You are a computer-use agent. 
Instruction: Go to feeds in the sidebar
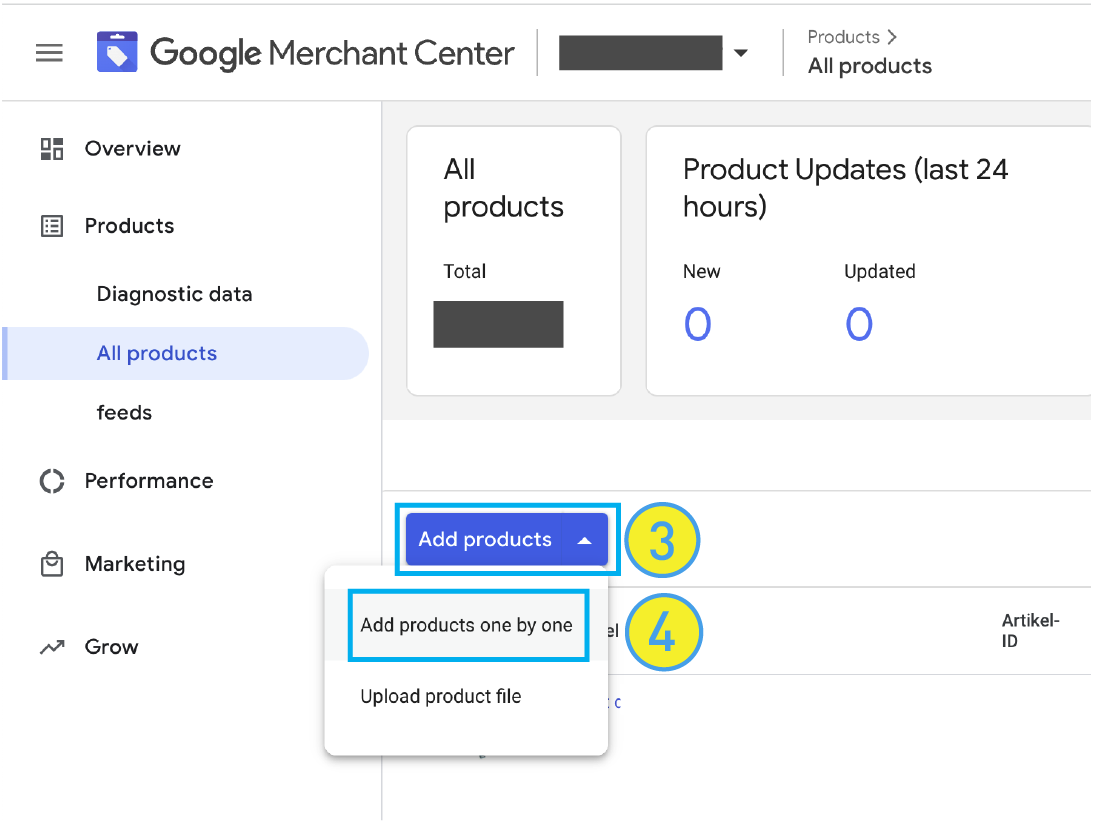(124, 412)
